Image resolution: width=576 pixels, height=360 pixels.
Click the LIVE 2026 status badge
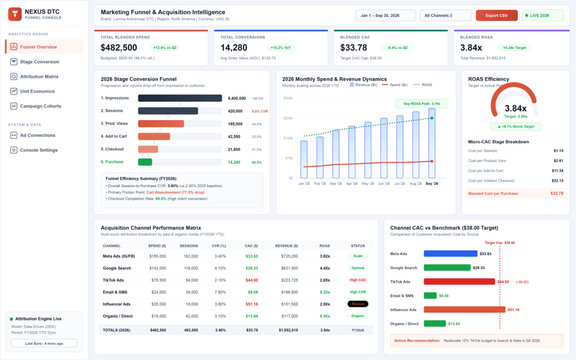point(542,15)
